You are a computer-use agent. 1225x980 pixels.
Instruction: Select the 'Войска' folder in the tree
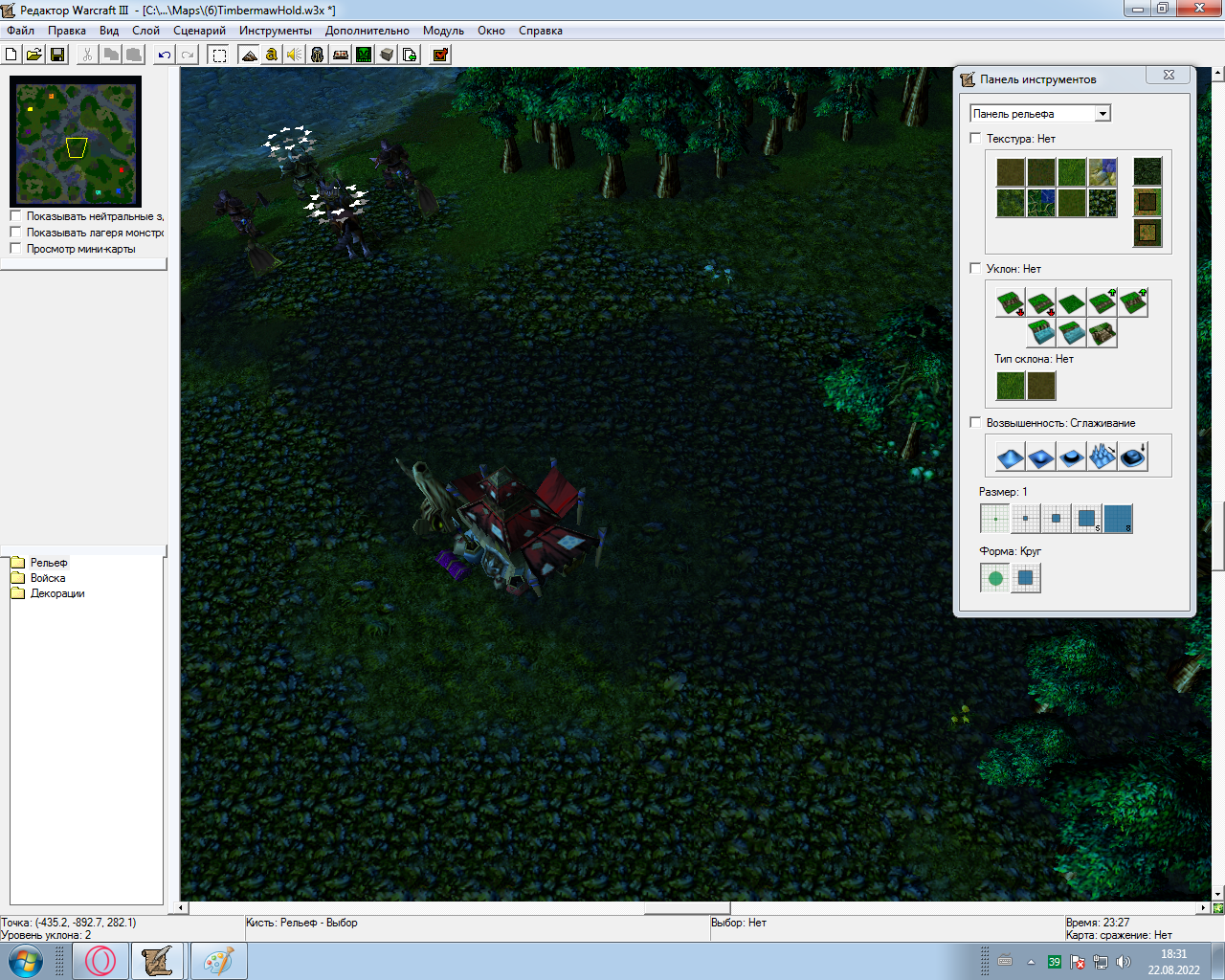pyautogui.click(x=48, y=578)
